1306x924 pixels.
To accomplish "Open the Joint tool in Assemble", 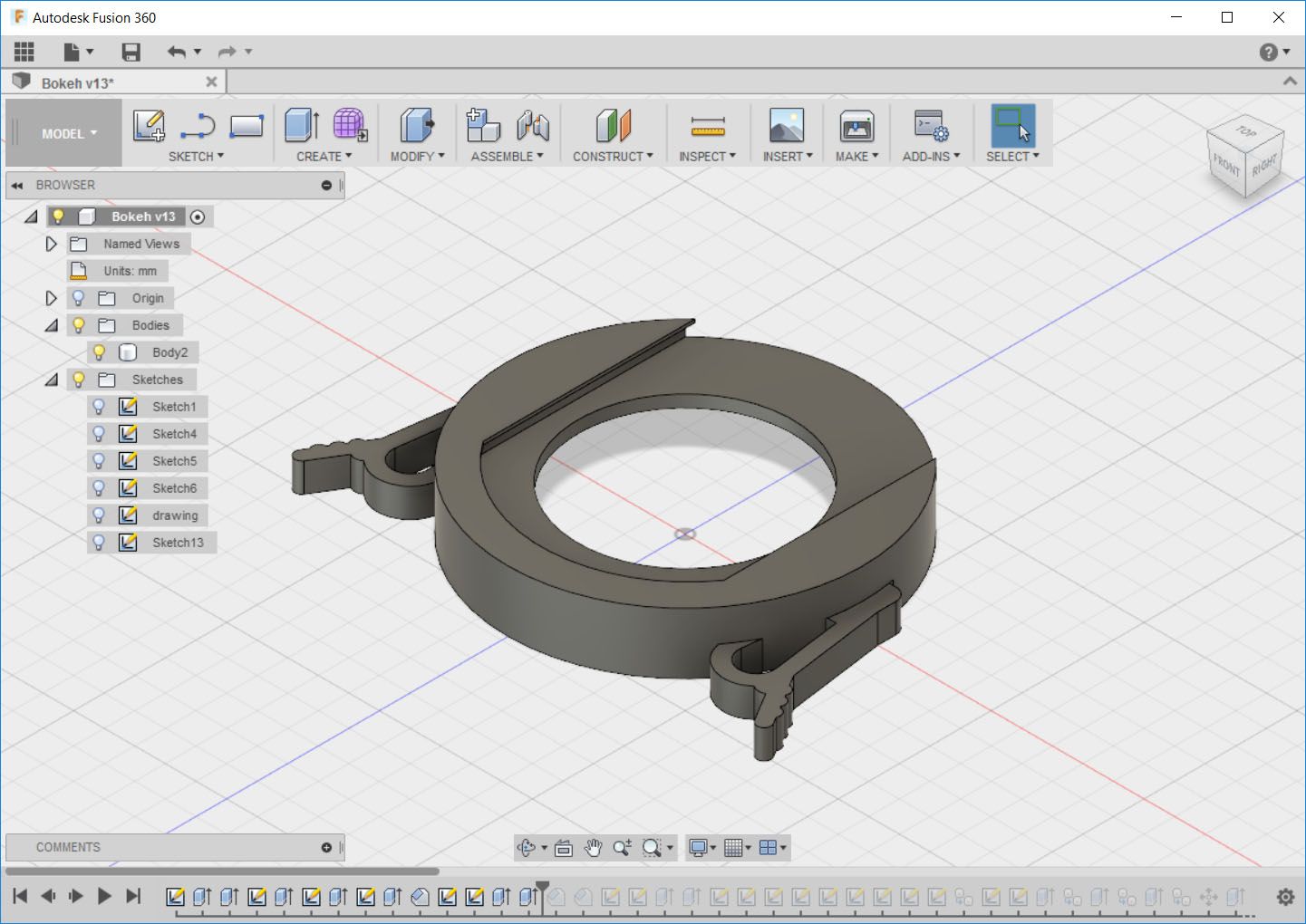I will [x=533, y=126].
